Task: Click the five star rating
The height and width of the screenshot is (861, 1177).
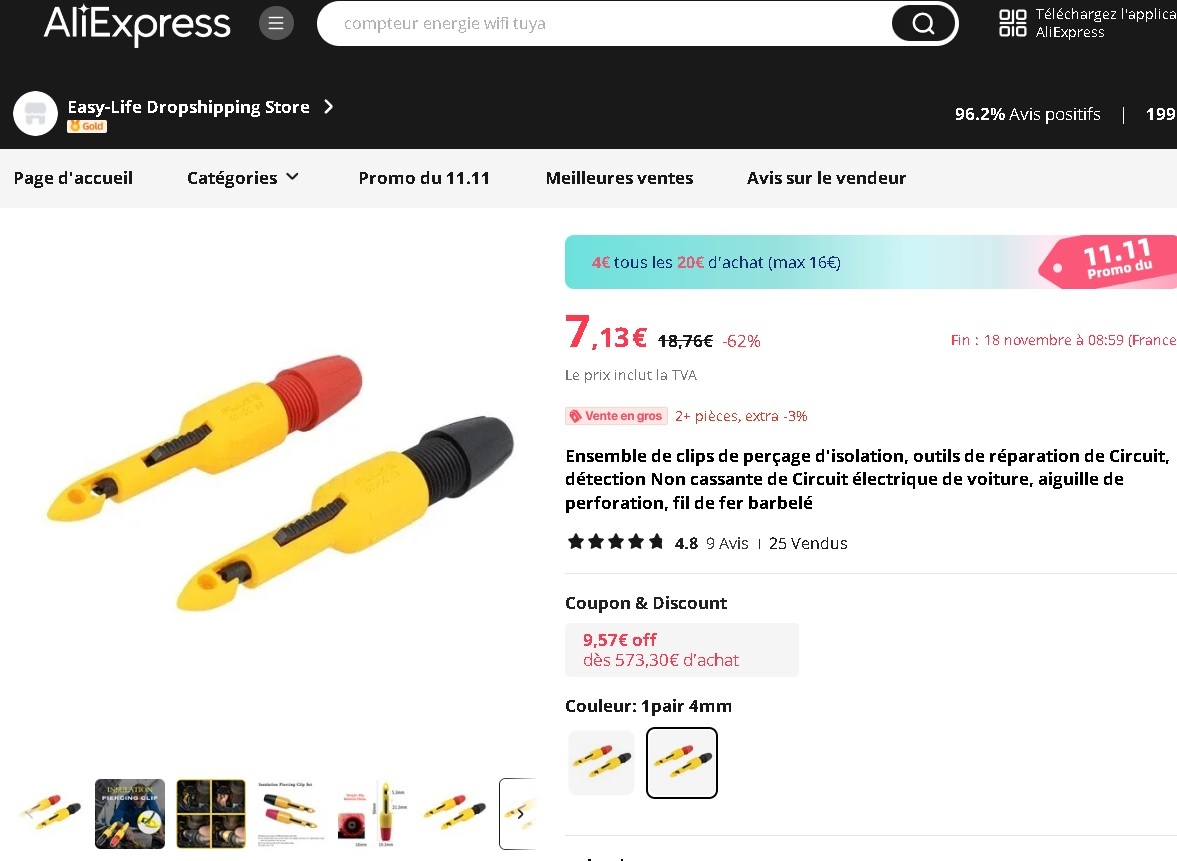Action: [x=616, y=542]
